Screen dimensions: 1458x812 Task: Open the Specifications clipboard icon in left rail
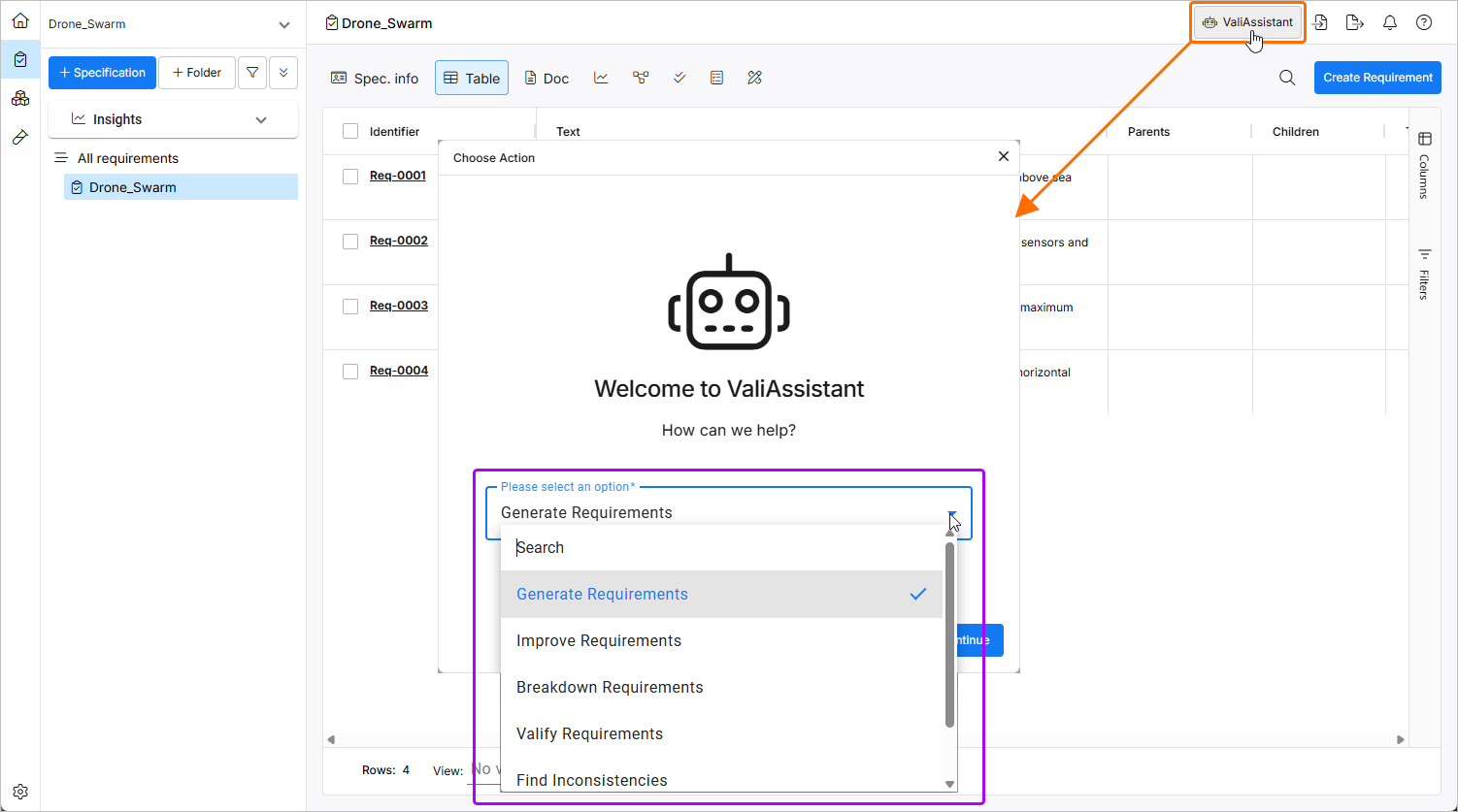(x=20, y=59)
